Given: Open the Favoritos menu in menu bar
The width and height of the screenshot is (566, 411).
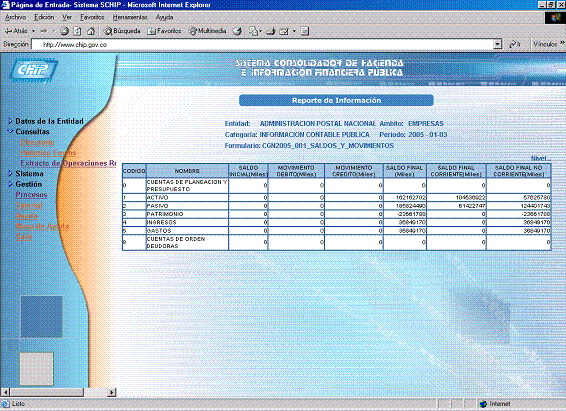Looking at the screenshot, I should pos(92,17).
